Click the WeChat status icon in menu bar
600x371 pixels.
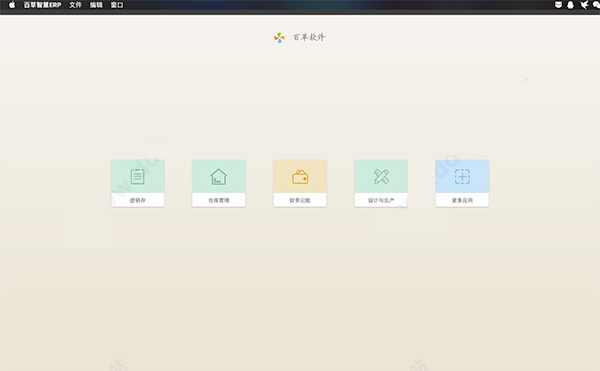coord(596,5)
